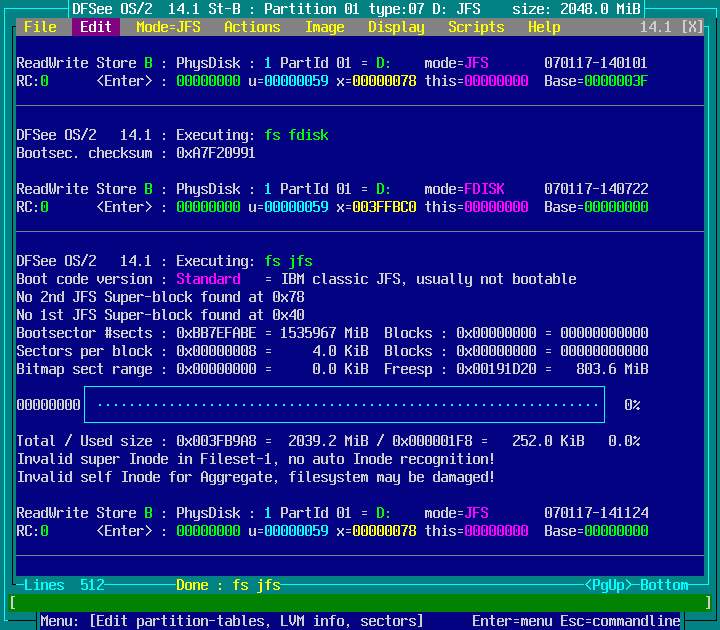The height and width of the screenshot is (630, 720).
Task: Close the window using the [X] button
Action: 692,27
